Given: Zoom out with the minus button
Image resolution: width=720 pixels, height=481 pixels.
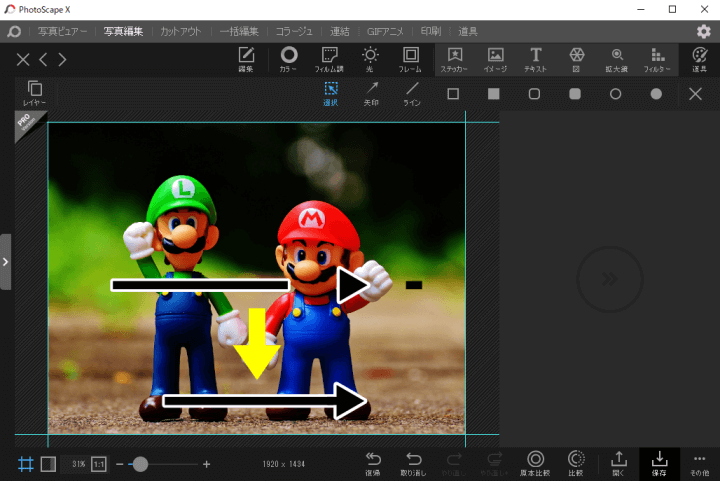Looking at the screenshot, I should [x=120, y=464].
